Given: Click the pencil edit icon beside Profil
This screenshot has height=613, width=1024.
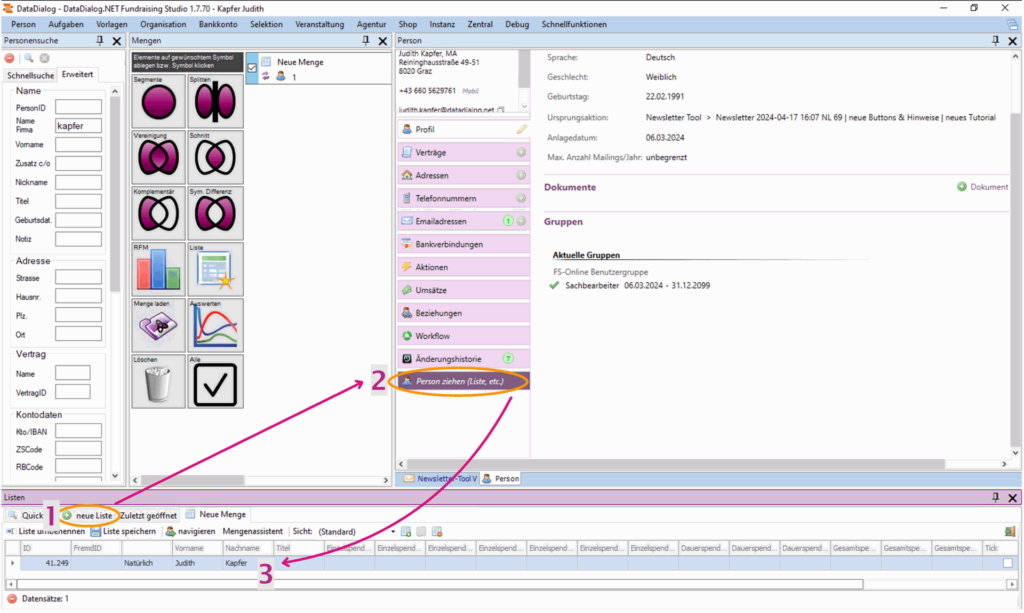Looking at the screenshot, I should pyautogui.click(x=521, y=130).
